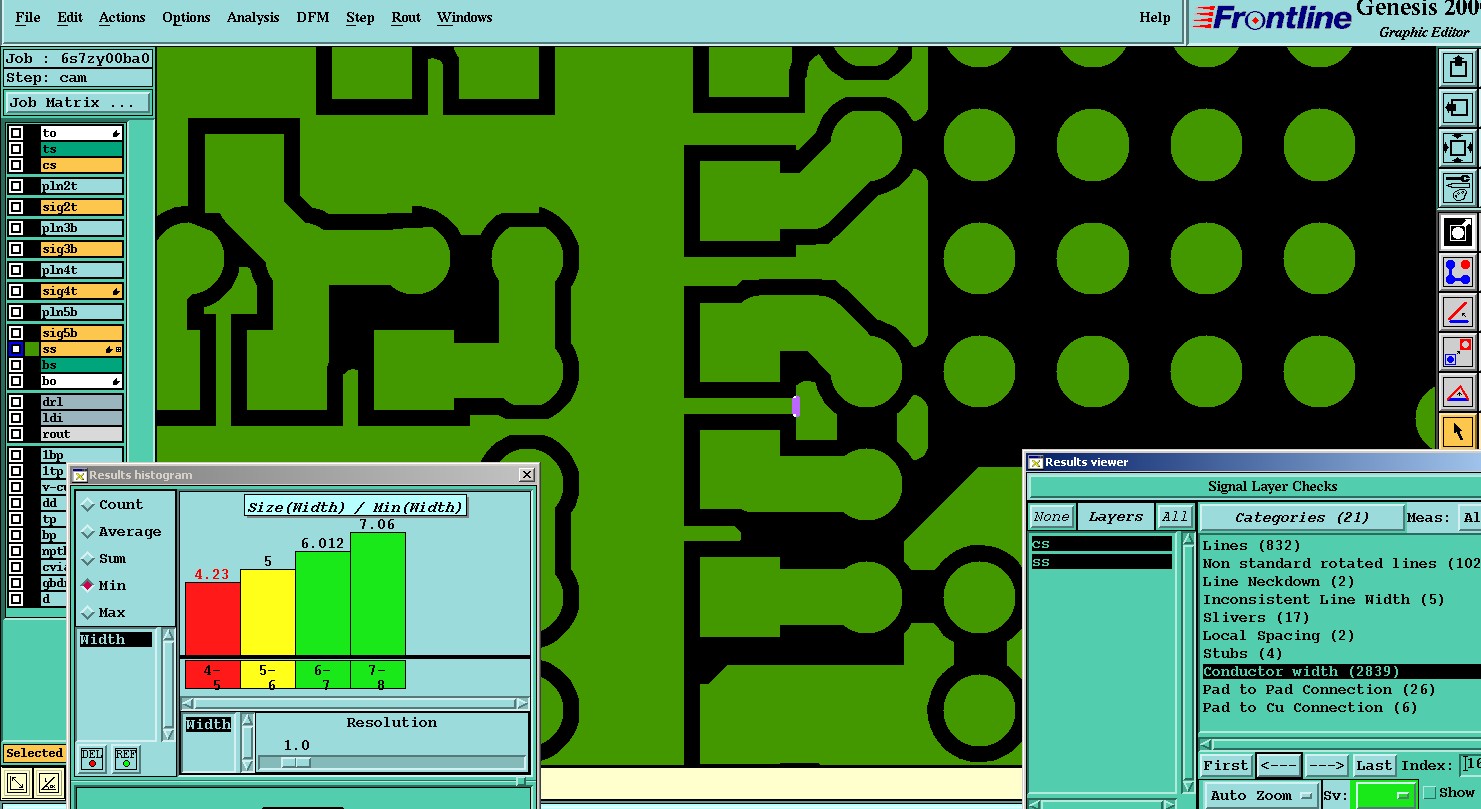
Task: Toggle display box for layer sig2t
Action: [x=16, y=207]
